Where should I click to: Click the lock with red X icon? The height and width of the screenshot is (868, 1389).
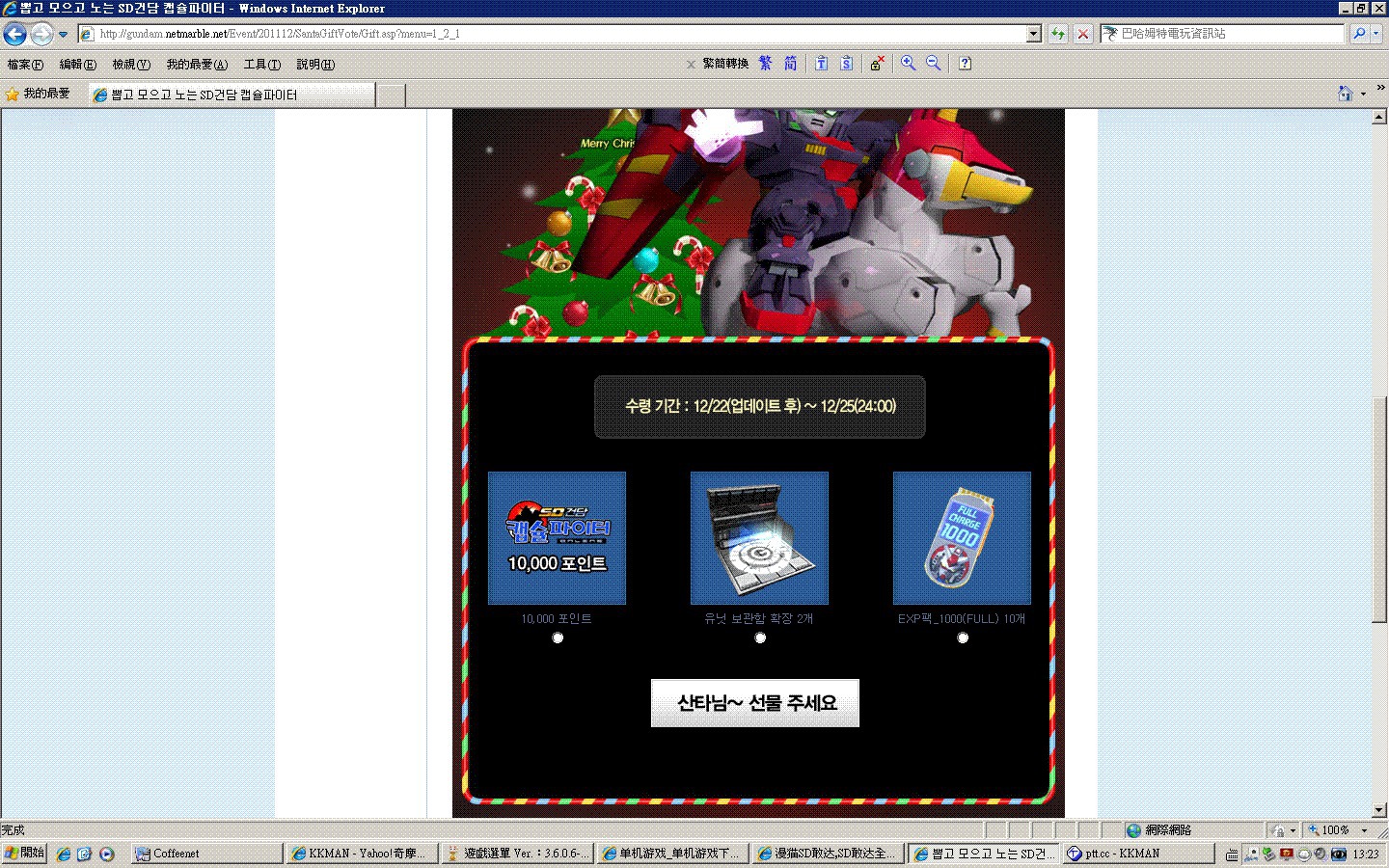tap(877, 64)
